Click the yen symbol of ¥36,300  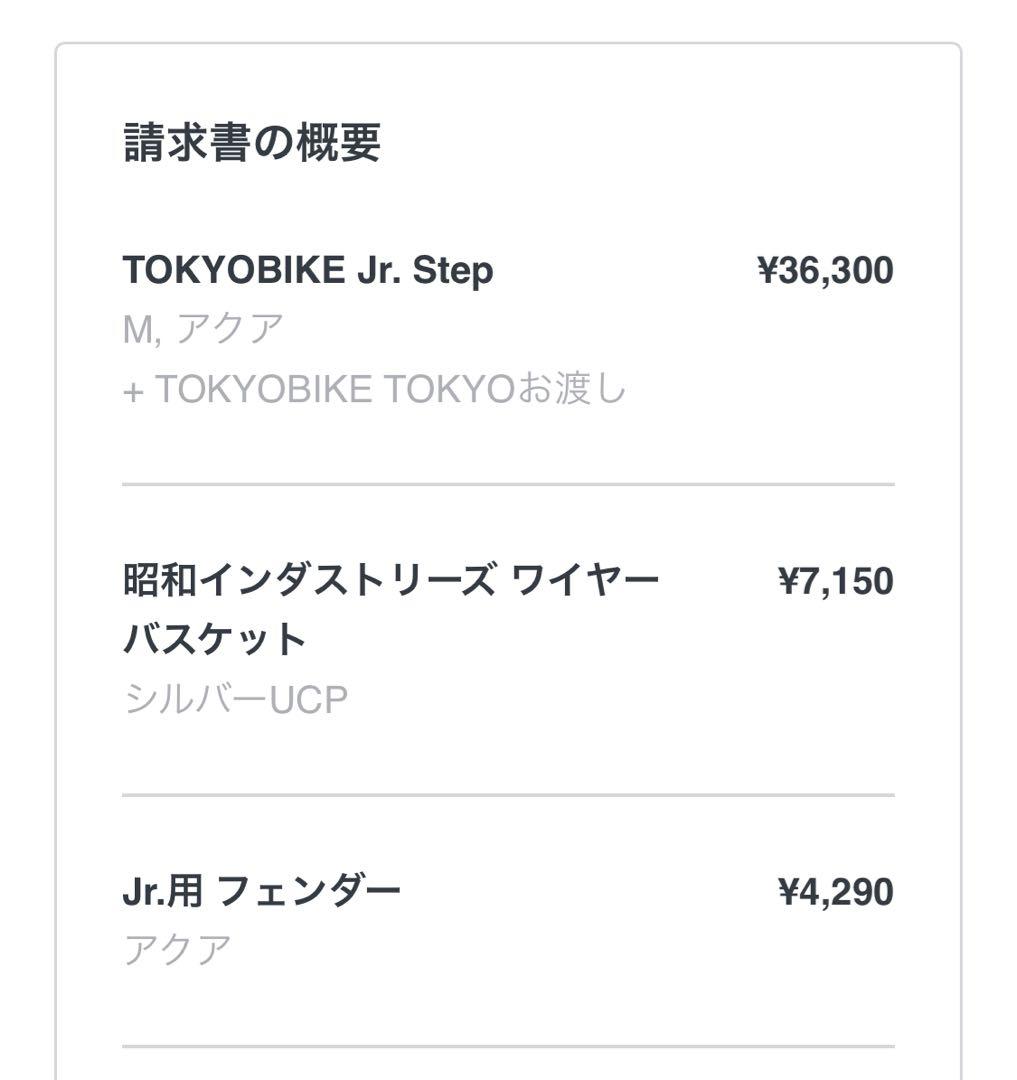(x=768, y=270)
